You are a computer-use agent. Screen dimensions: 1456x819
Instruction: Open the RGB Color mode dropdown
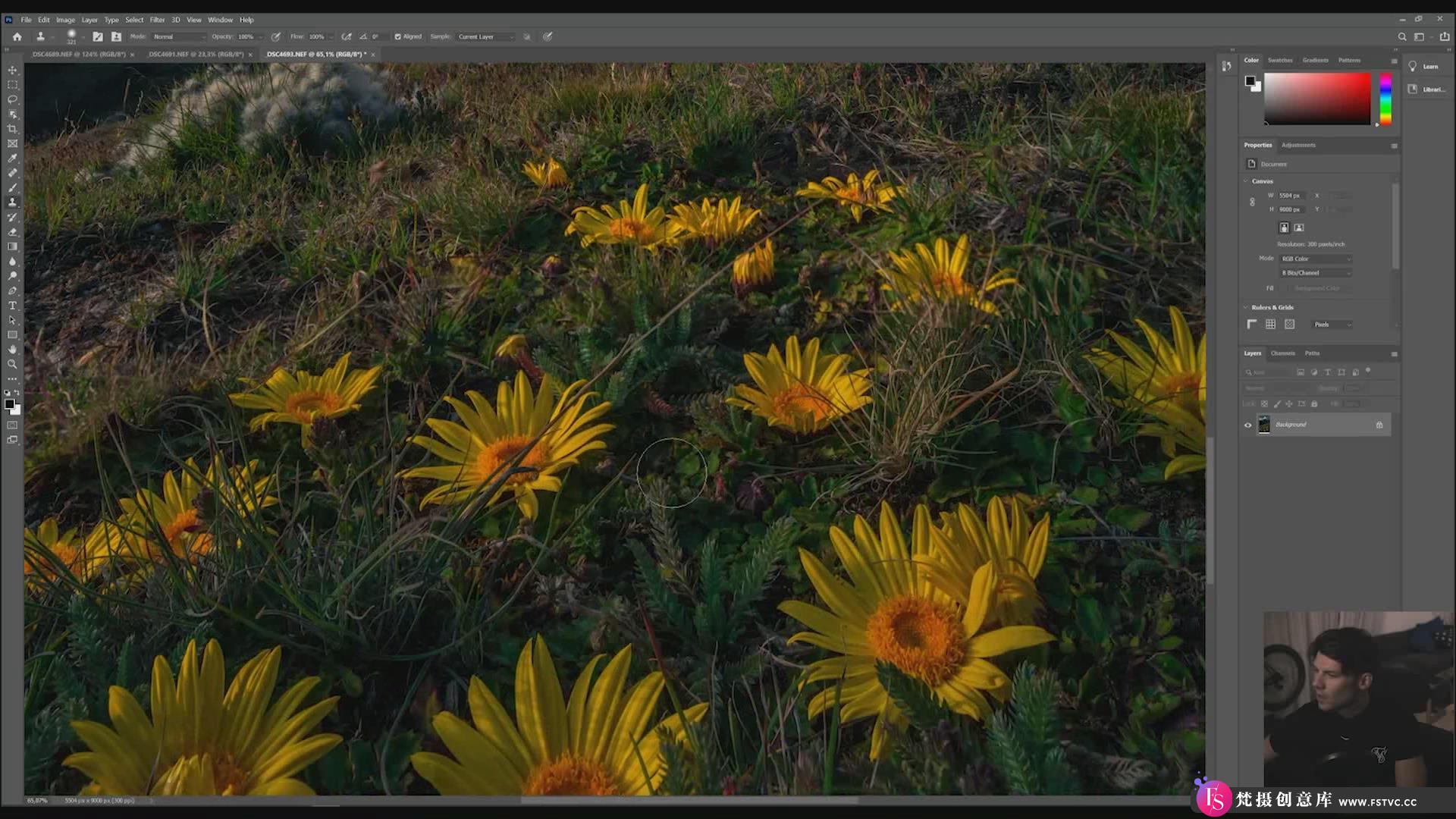click(x=1316, y=259)
